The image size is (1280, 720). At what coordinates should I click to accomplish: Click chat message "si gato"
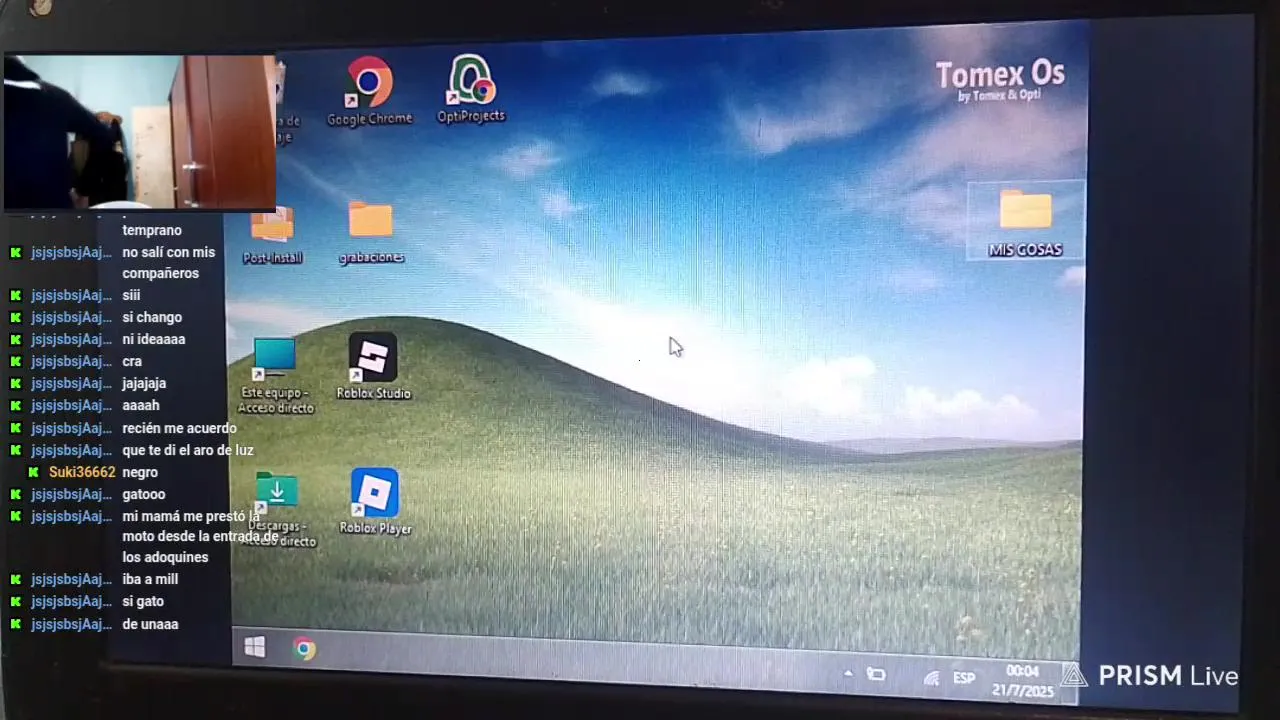tap(143, 601)
